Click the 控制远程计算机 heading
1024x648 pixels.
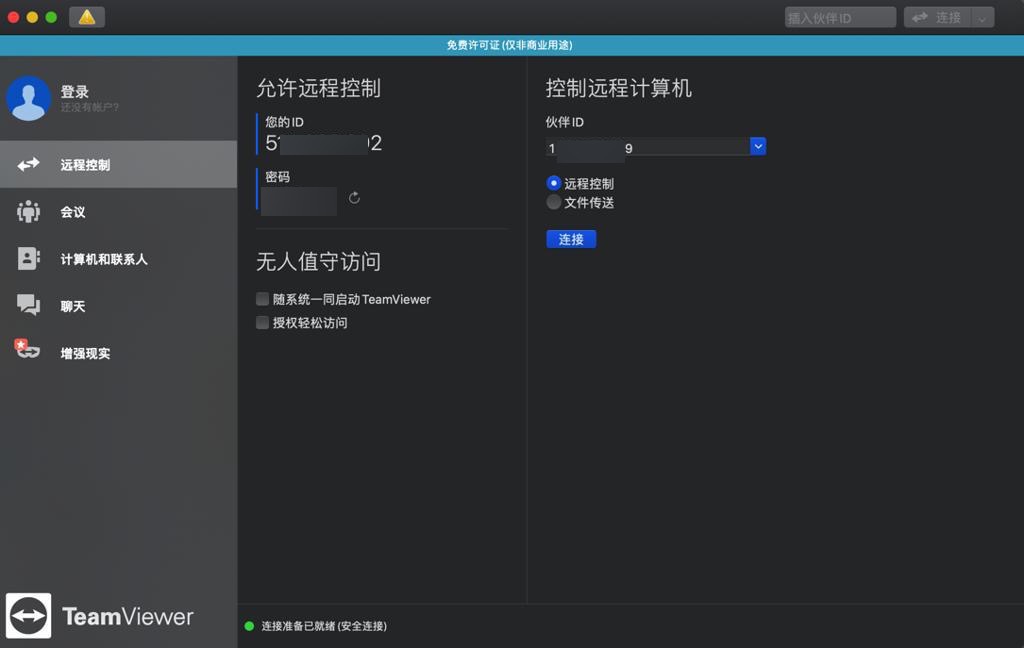[618, 88]
